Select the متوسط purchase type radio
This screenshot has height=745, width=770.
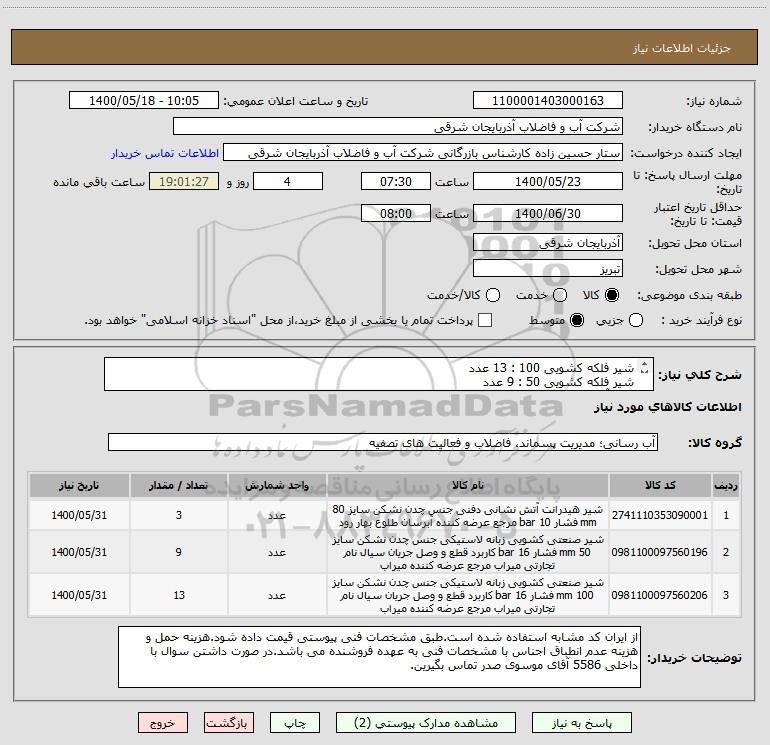(577, 320)
